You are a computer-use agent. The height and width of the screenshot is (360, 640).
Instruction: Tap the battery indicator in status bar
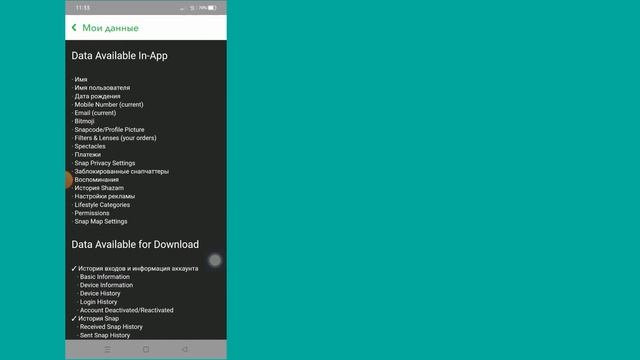point(212,8)
